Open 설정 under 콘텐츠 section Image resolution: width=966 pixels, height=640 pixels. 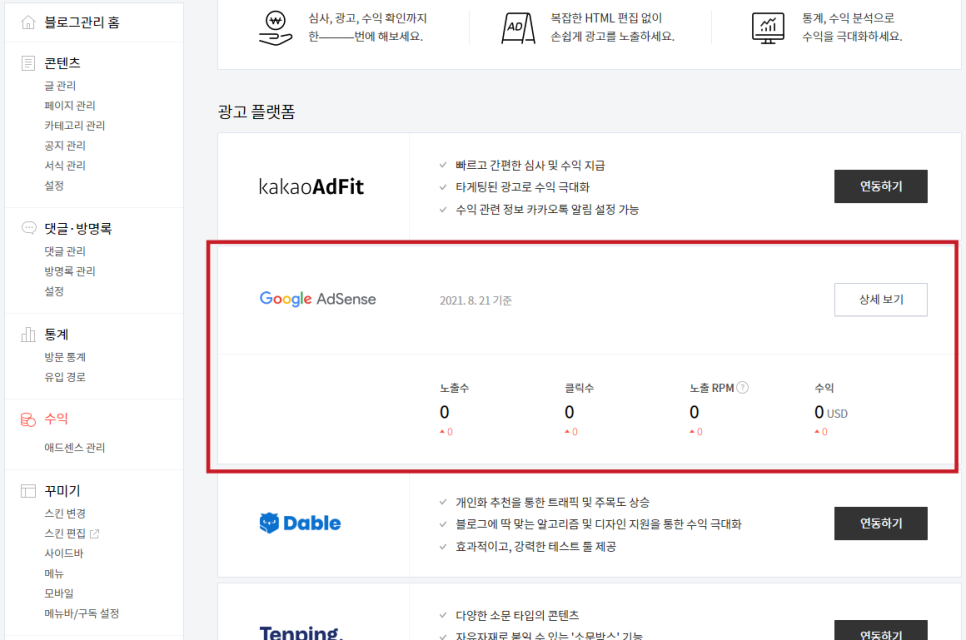tap(54, 185)
